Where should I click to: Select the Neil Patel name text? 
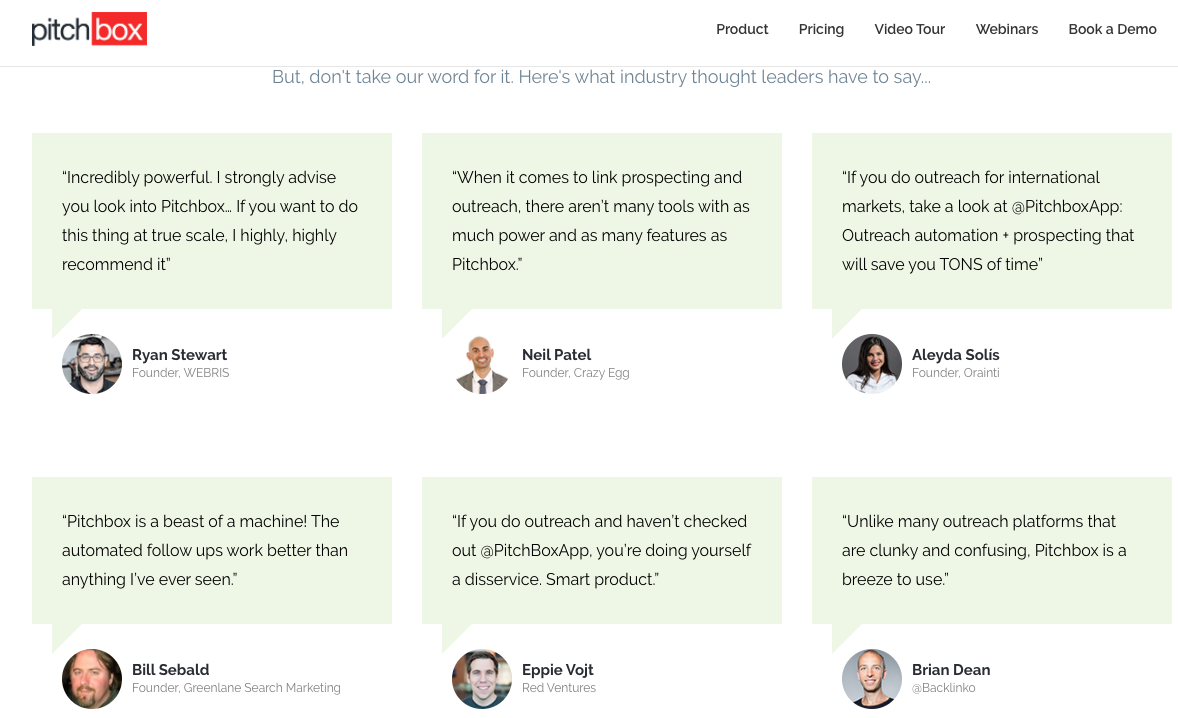(x=556, y=354)
